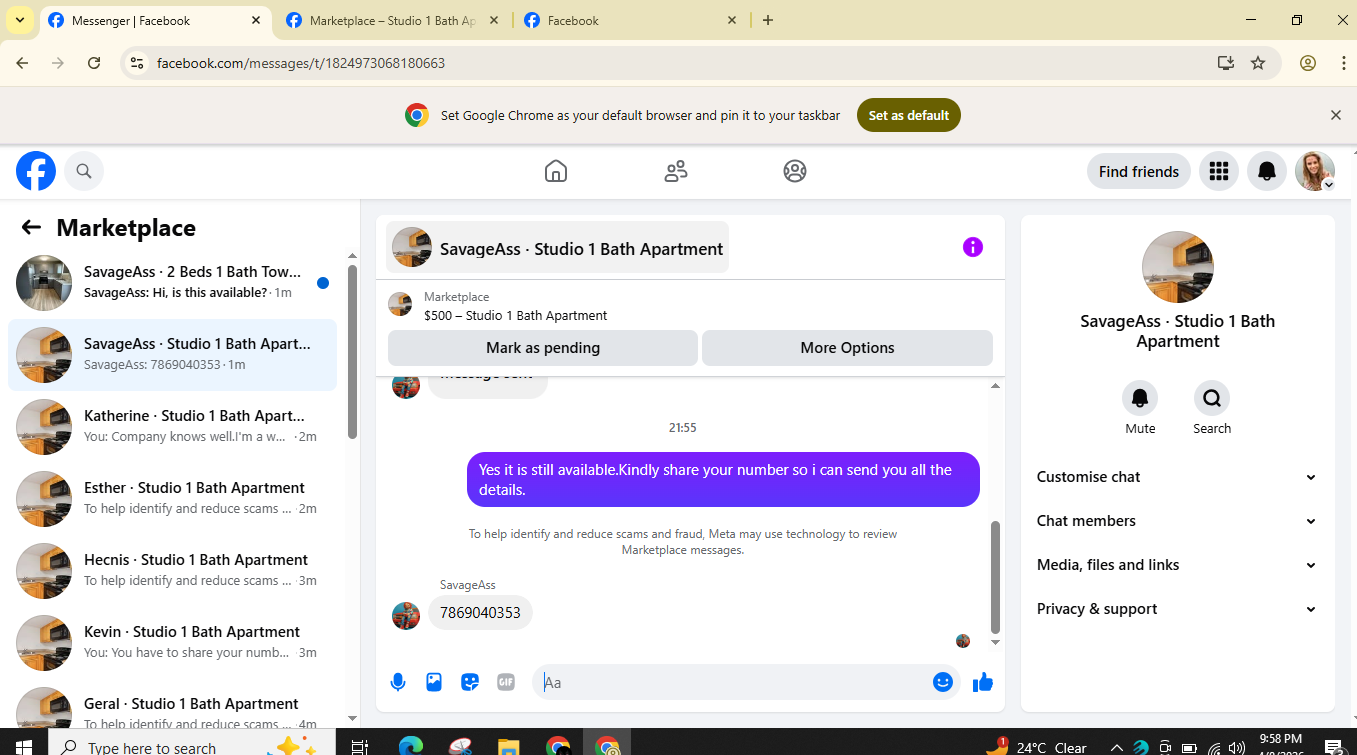This screenshot has height=755, width=1357.
Task: Open Chrome tab search dropdown arrow
Action: pos(19,20)
